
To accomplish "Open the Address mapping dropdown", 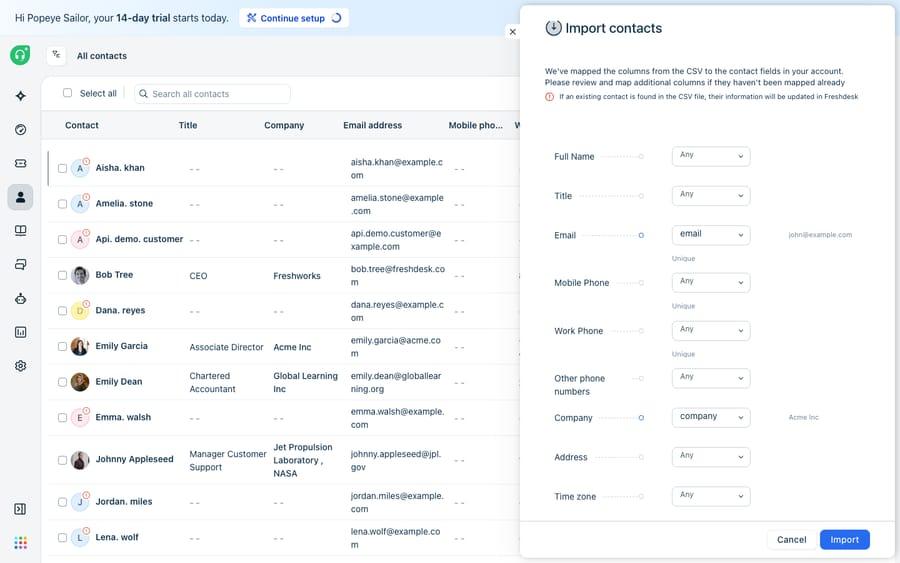I will pos(711,457).
